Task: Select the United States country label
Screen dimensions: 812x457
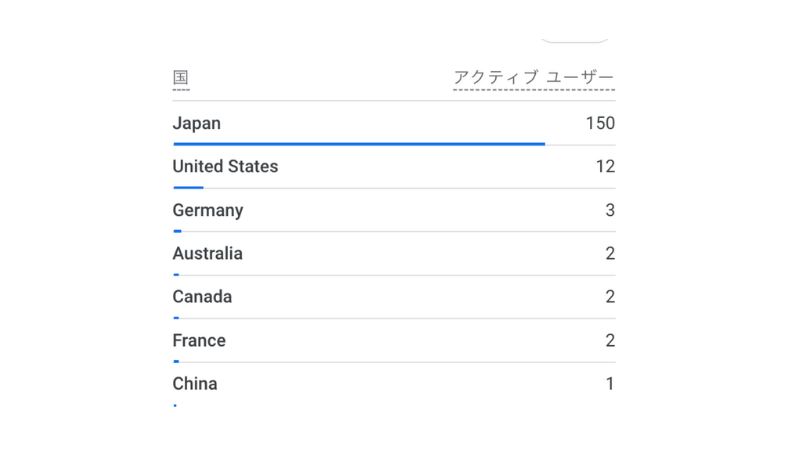Action: tap(225, 166)
